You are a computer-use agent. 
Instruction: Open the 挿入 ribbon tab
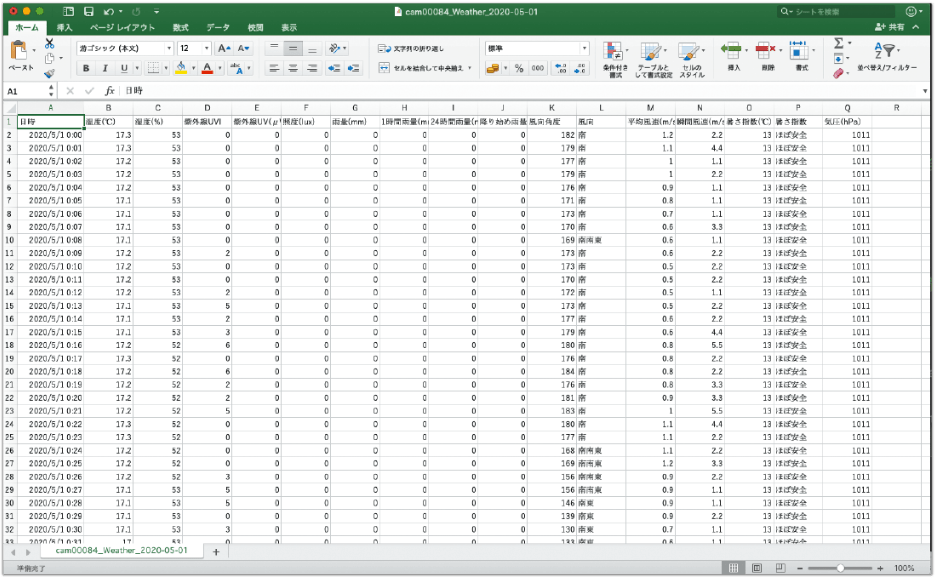[x=64, y=27]
